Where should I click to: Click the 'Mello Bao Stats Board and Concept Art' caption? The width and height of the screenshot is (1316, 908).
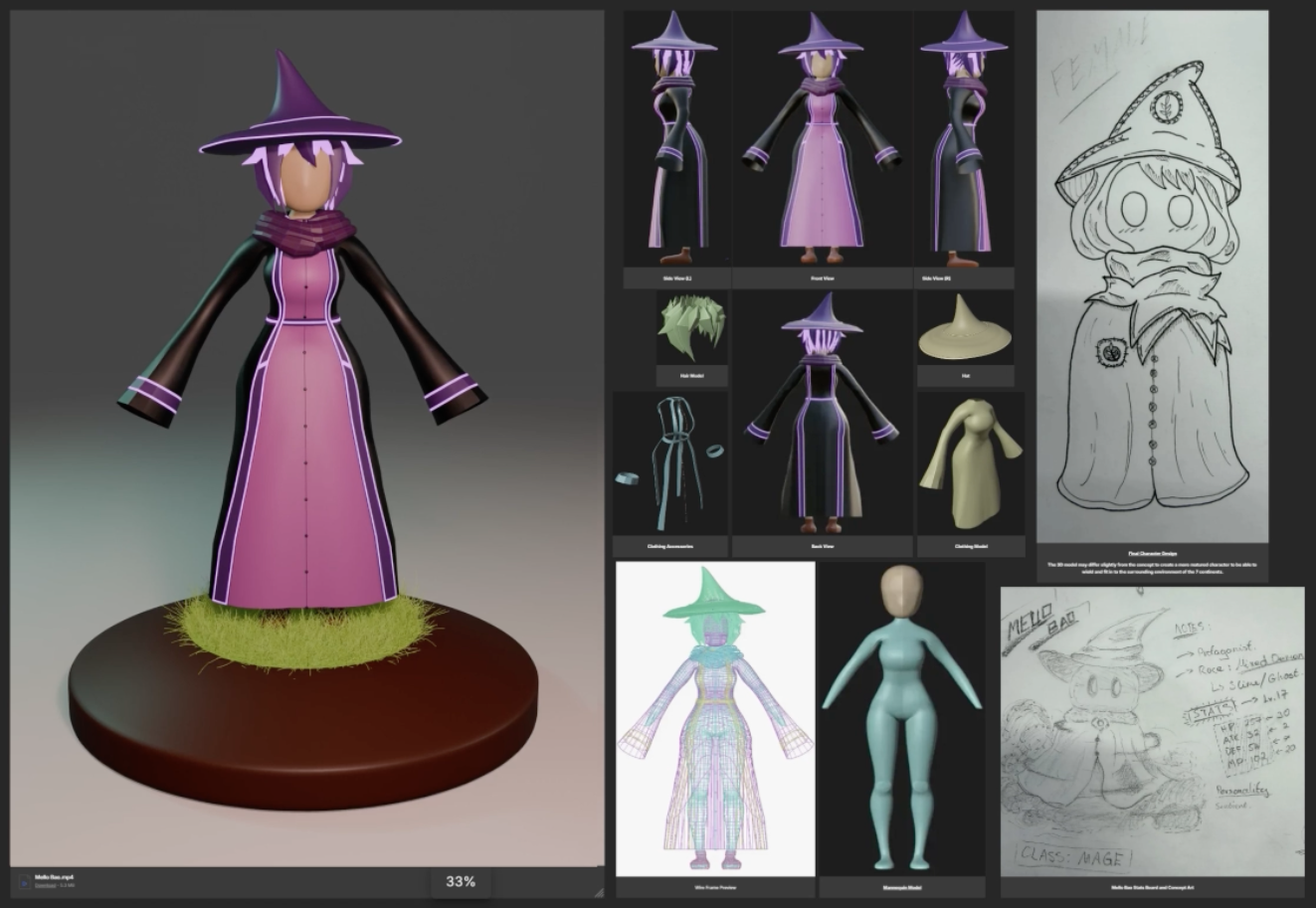[1152, 887]
